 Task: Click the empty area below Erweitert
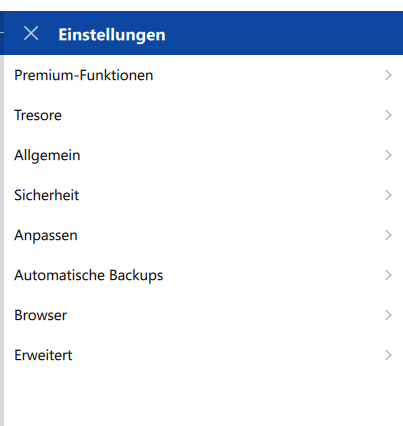[x=203, y=400]
